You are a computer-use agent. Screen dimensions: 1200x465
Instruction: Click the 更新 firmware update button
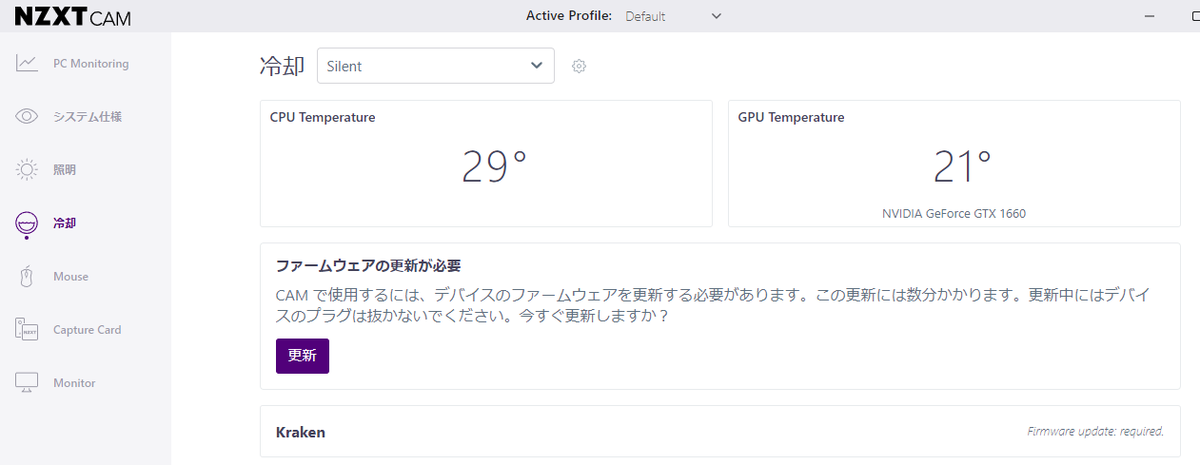coord(302,356)
